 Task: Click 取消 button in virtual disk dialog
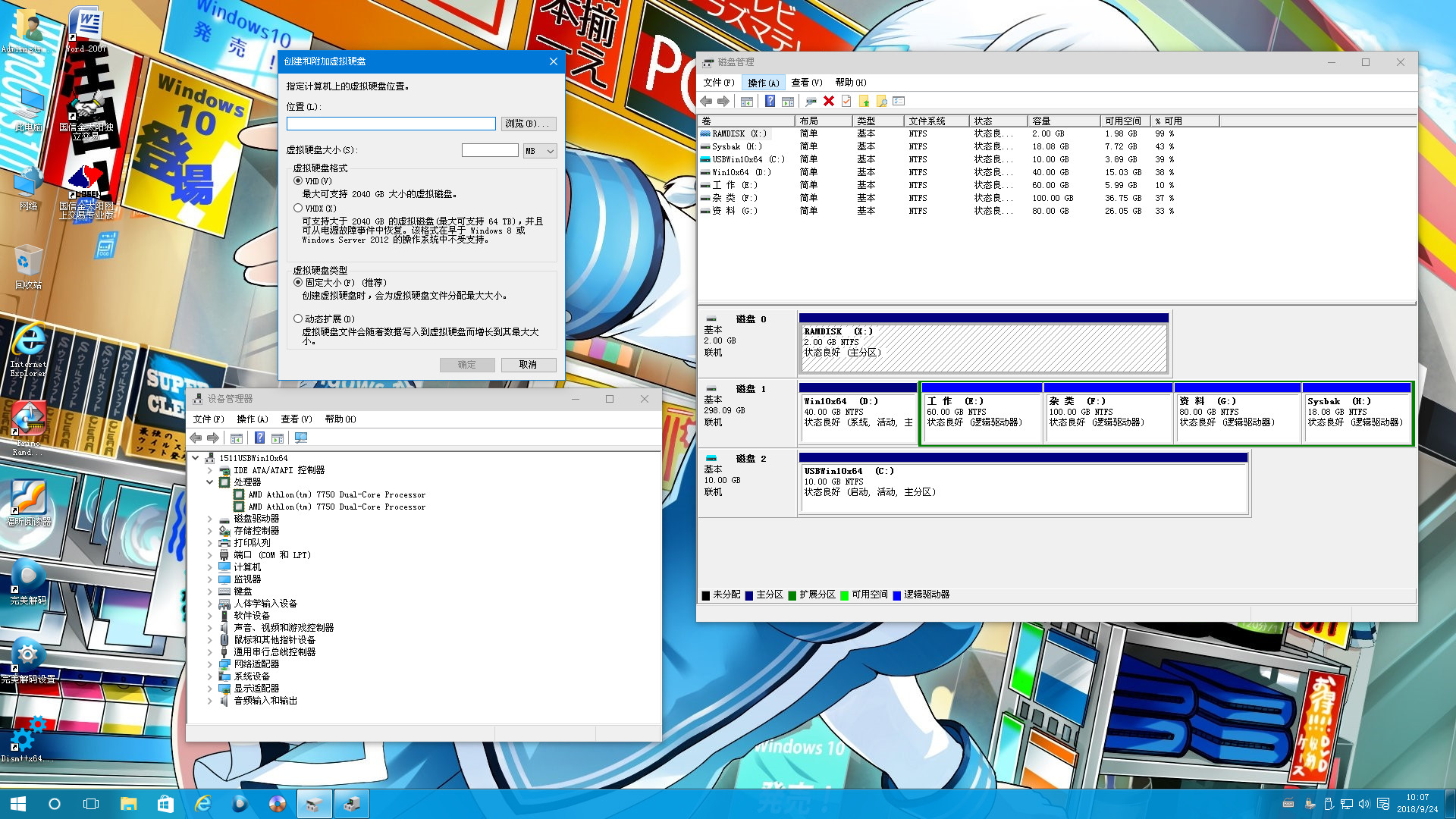tap(529, 365)
